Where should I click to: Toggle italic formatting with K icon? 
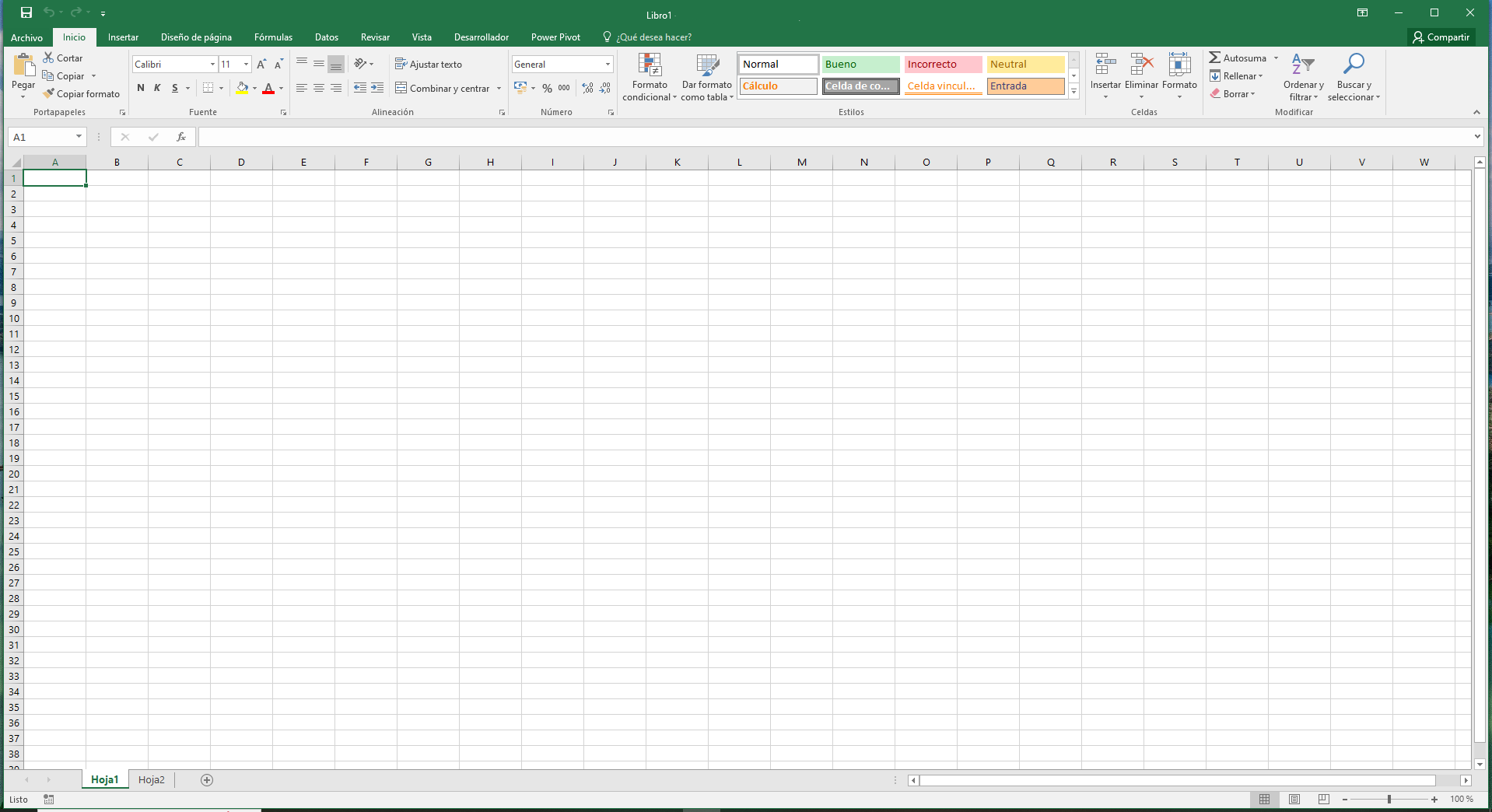pyautogui.click(x=156, y=88)
